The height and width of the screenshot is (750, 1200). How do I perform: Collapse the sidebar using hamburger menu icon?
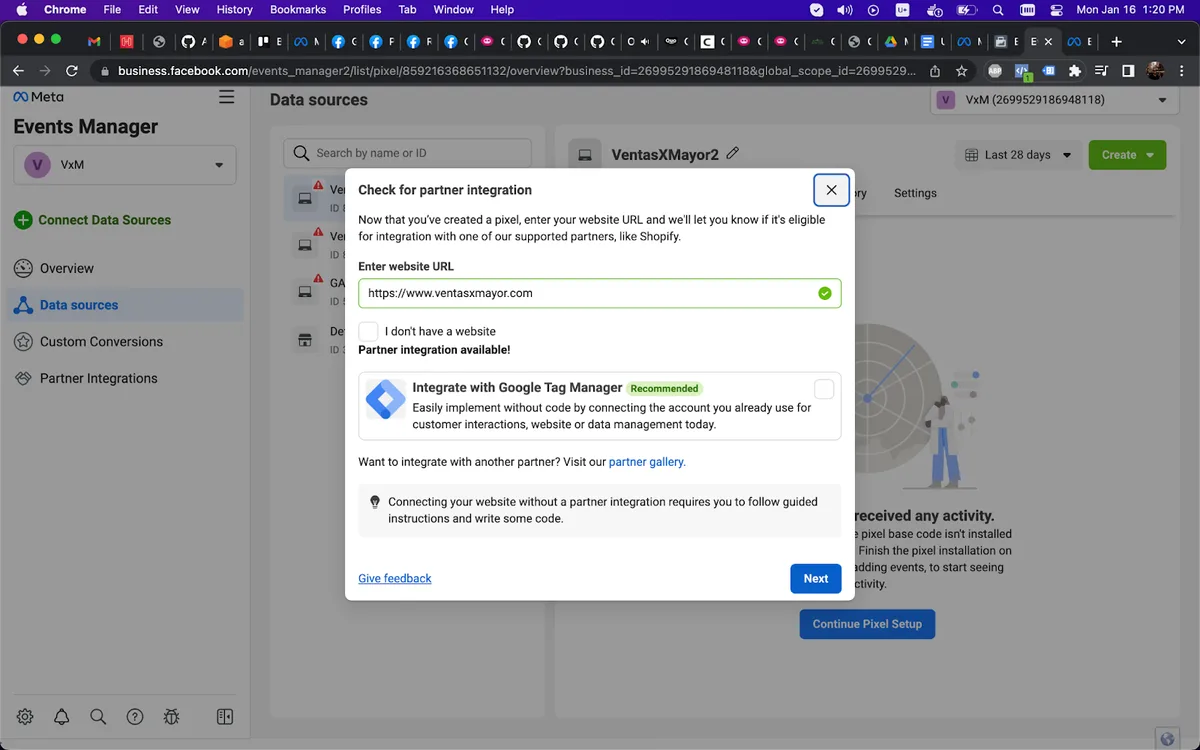tap(227, 97)
